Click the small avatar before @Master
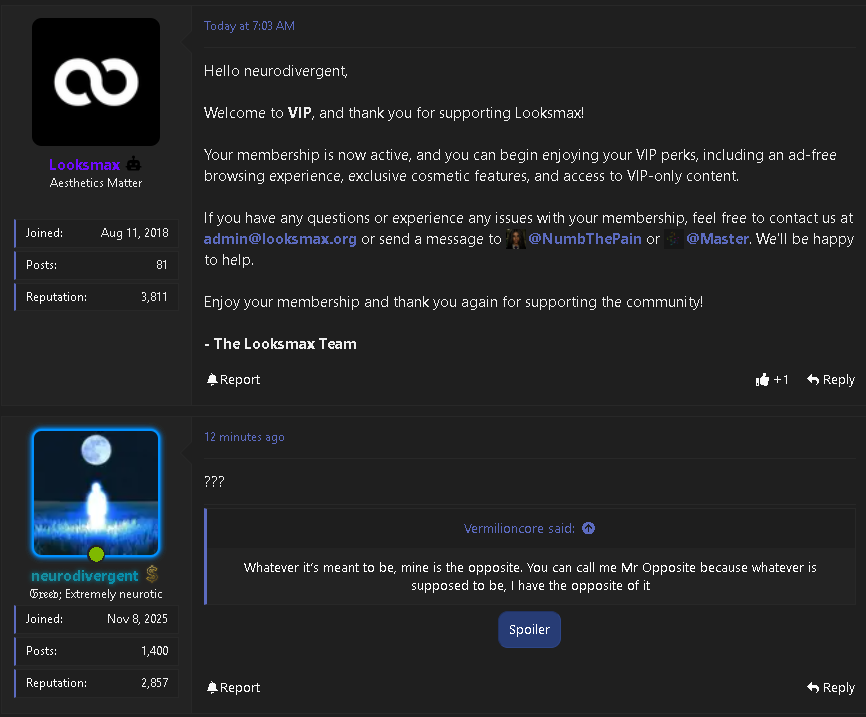Screen dimensions: 866x717 click(x=673, y=239)
